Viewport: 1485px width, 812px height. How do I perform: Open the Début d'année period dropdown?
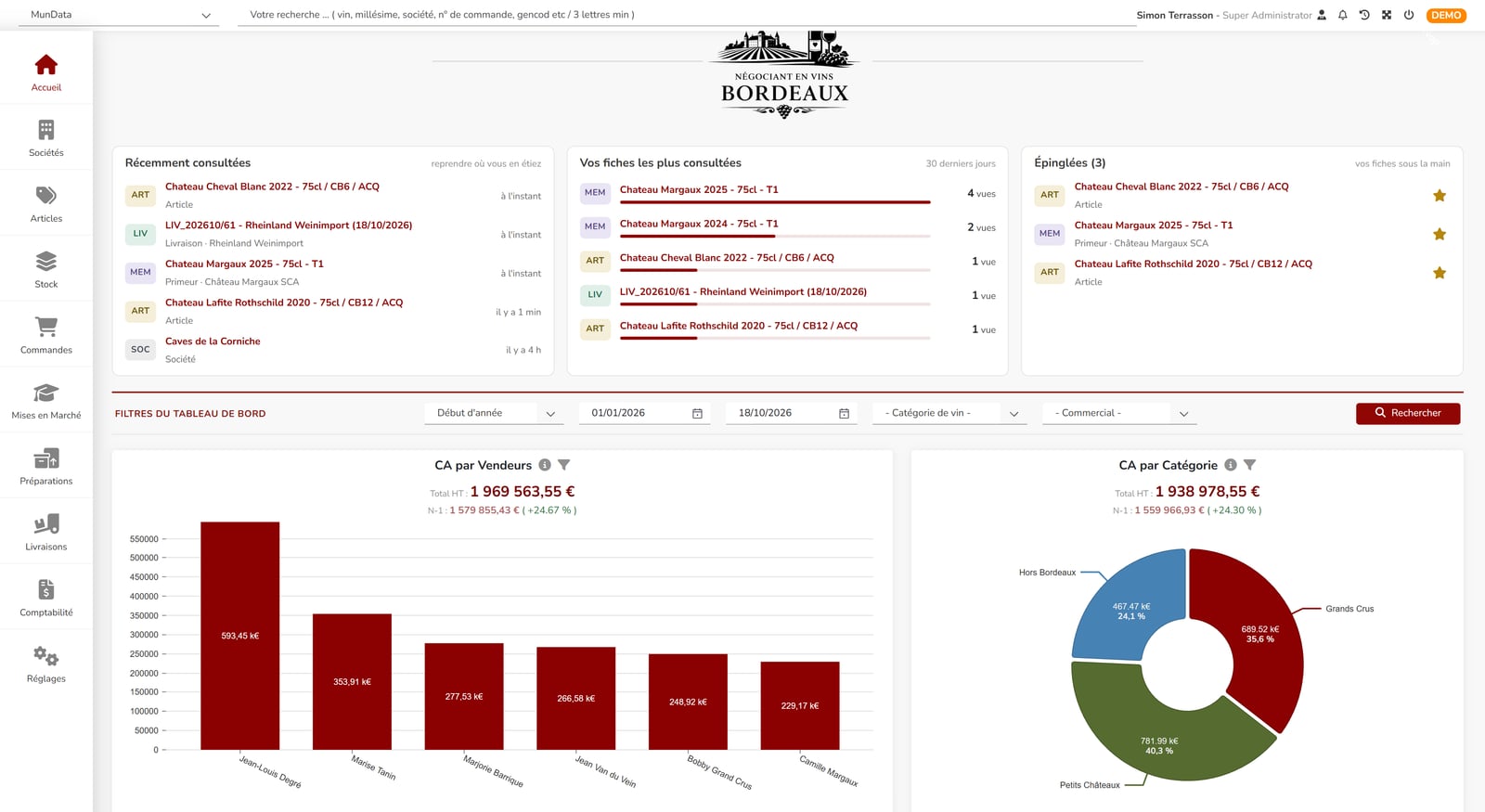(x=495, y=413)
